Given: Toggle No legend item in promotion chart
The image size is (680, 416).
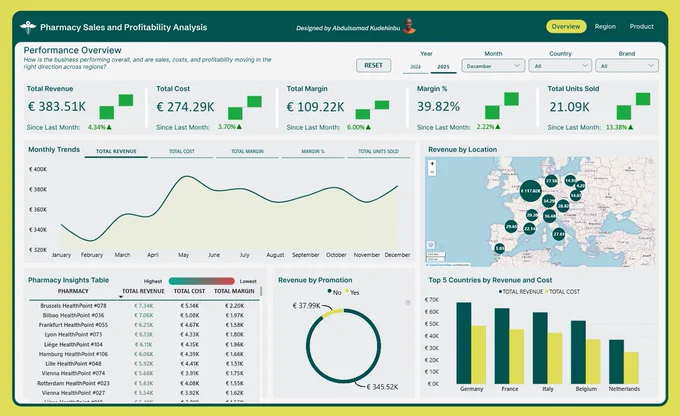Looking at the screenshot, I should [334, 292].
